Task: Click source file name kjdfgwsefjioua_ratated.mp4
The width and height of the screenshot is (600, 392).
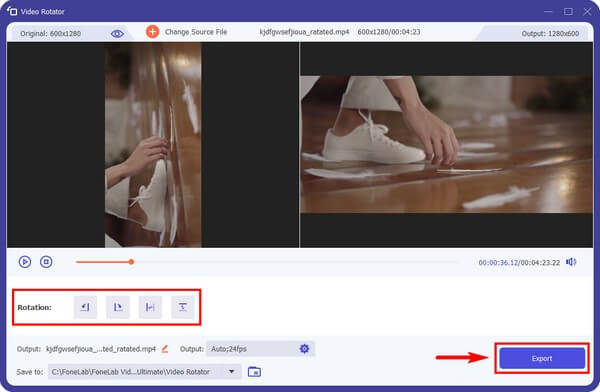Action: point(304,32)
